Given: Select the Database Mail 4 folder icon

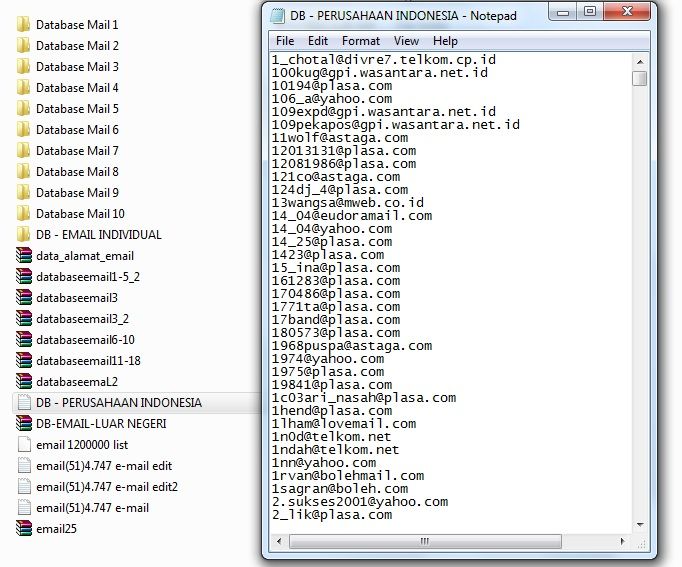Looking at the screenshot, I should click(24, 87).
